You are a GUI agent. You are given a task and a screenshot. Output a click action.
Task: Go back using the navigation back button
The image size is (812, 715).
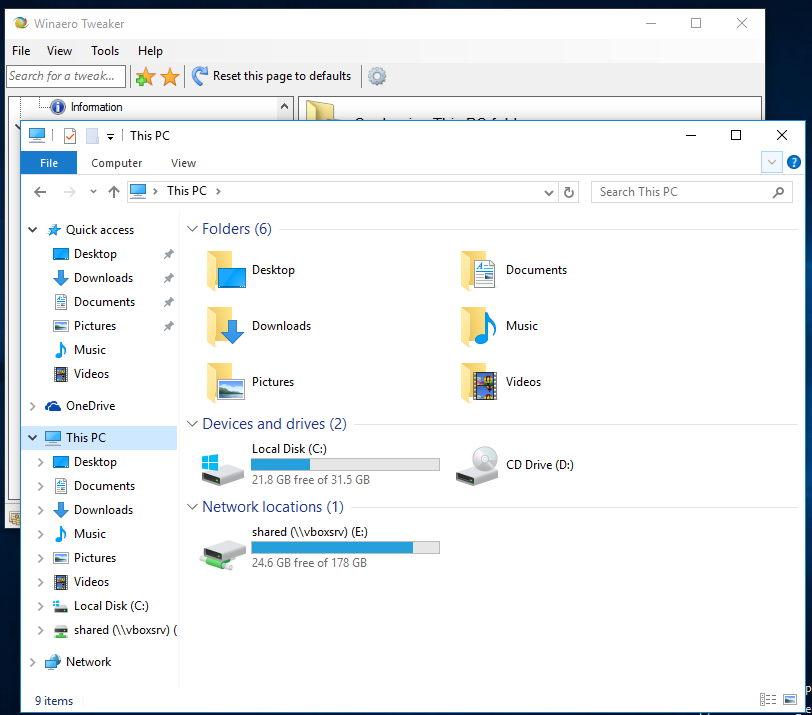[39, 191]
